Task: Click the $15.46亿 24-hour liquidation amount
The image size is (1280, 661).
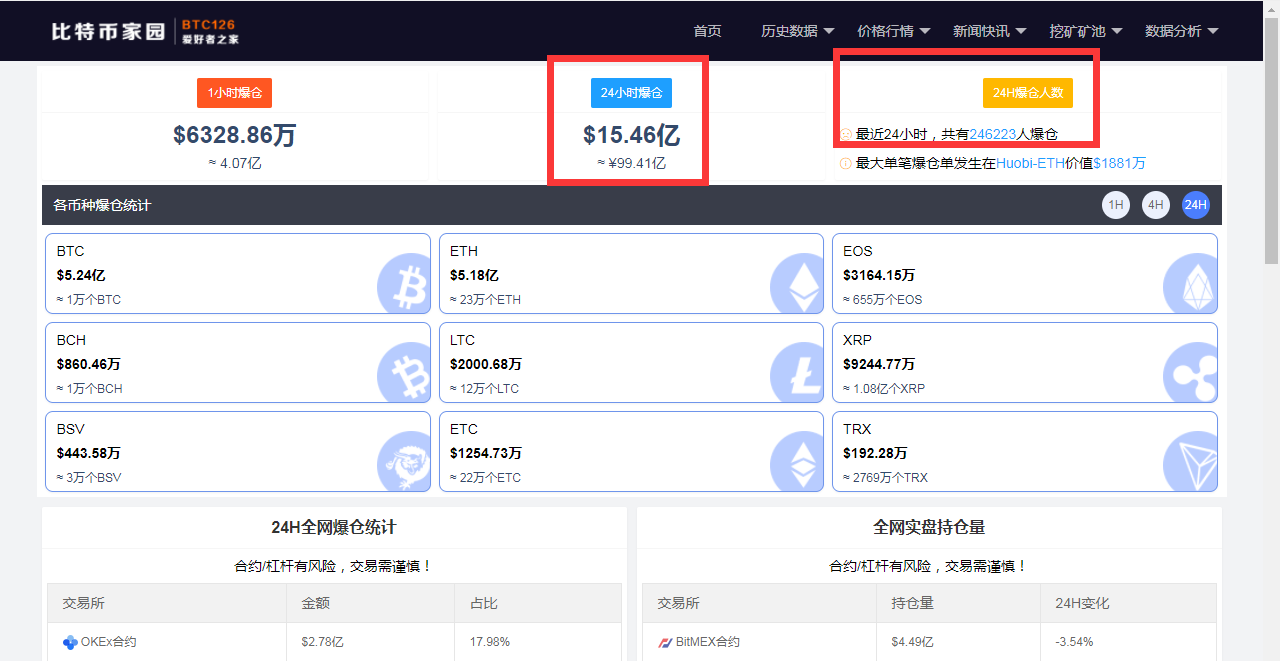Action: coord(631,135)
